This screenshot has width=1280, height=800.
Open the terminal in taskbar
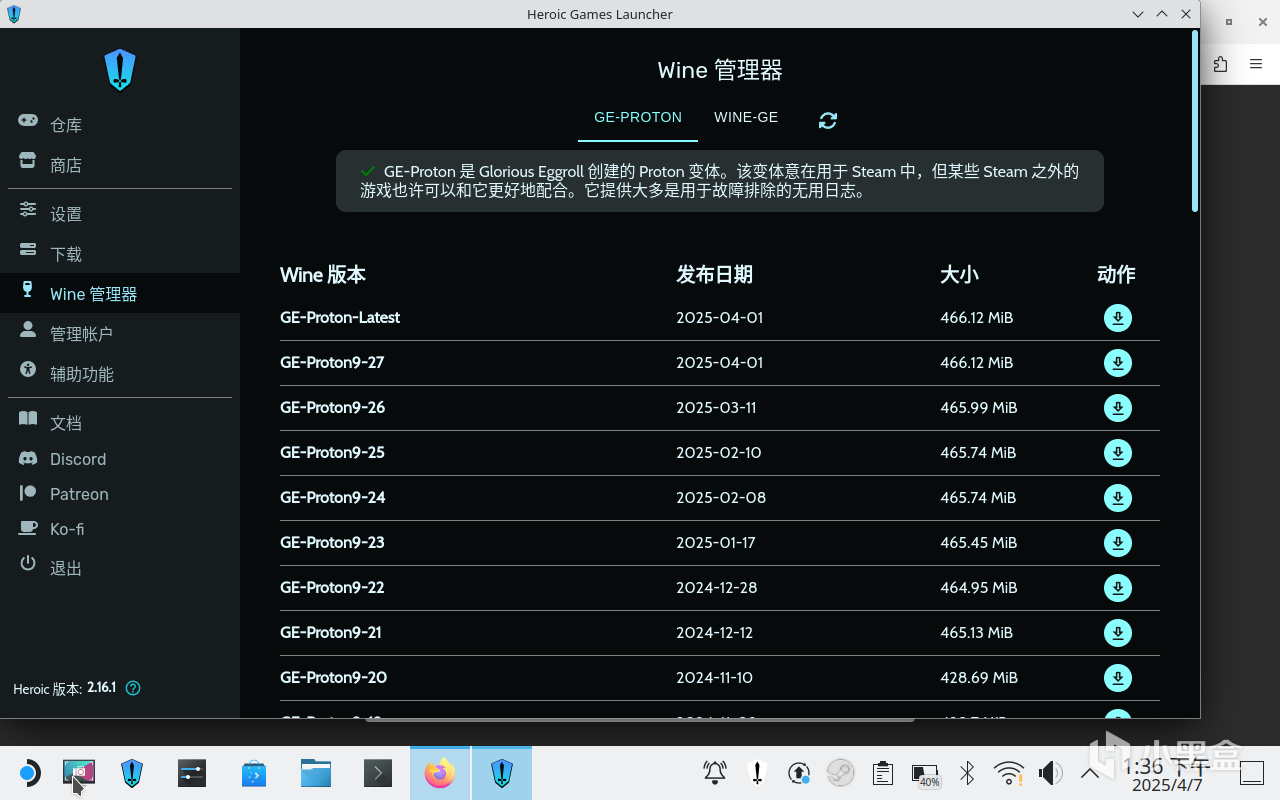(x=378, y=773)
